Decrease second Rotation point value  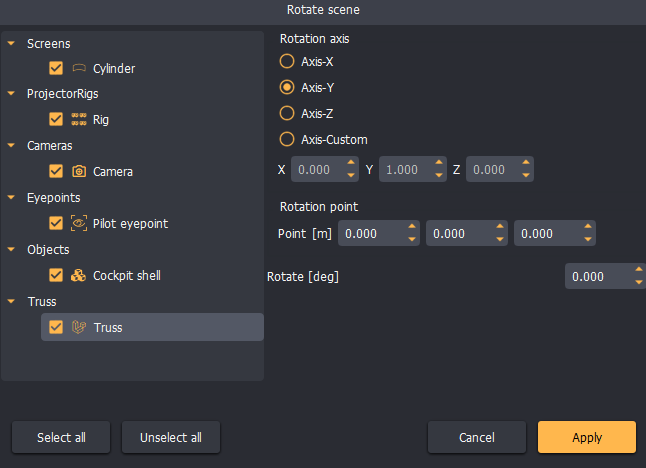click(x=500, y=239)
